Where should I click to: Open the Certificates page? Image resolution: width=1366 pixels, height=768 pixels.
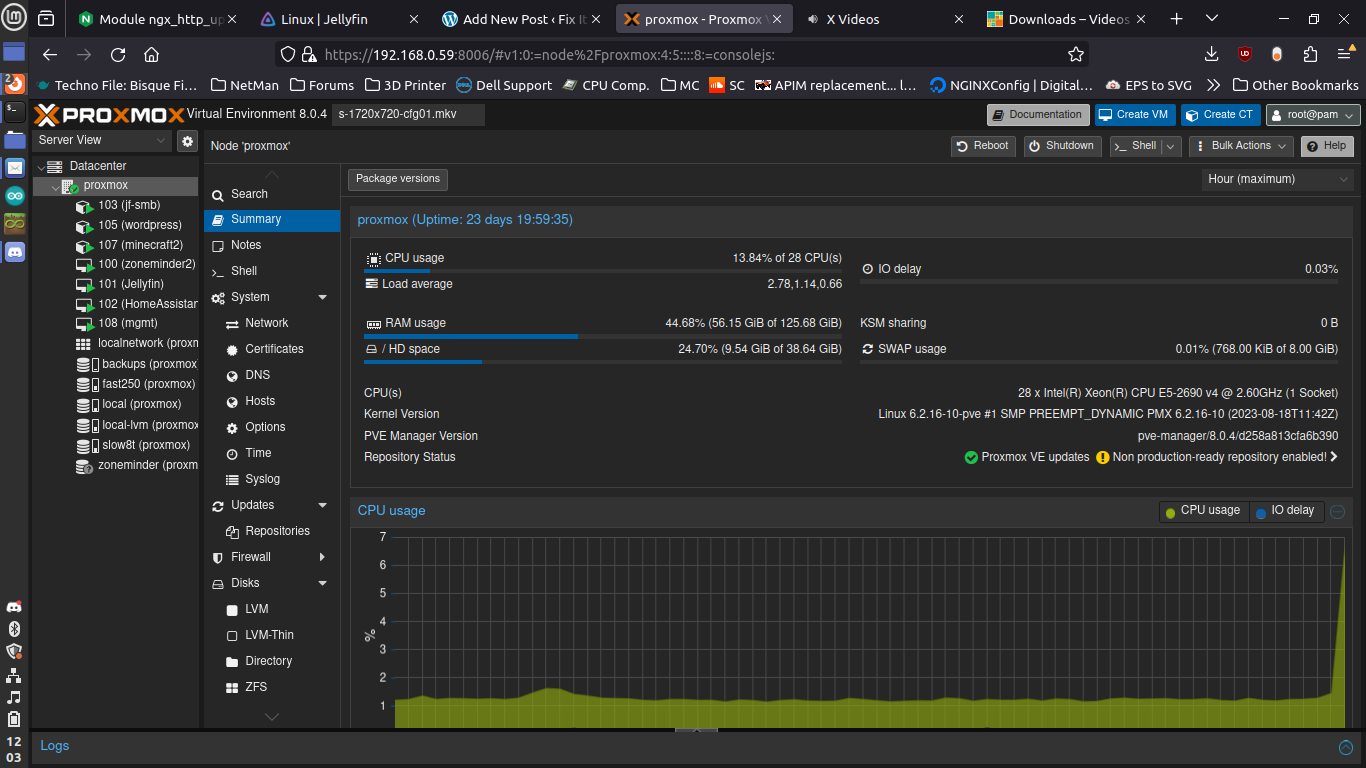(x=272, y=349)
